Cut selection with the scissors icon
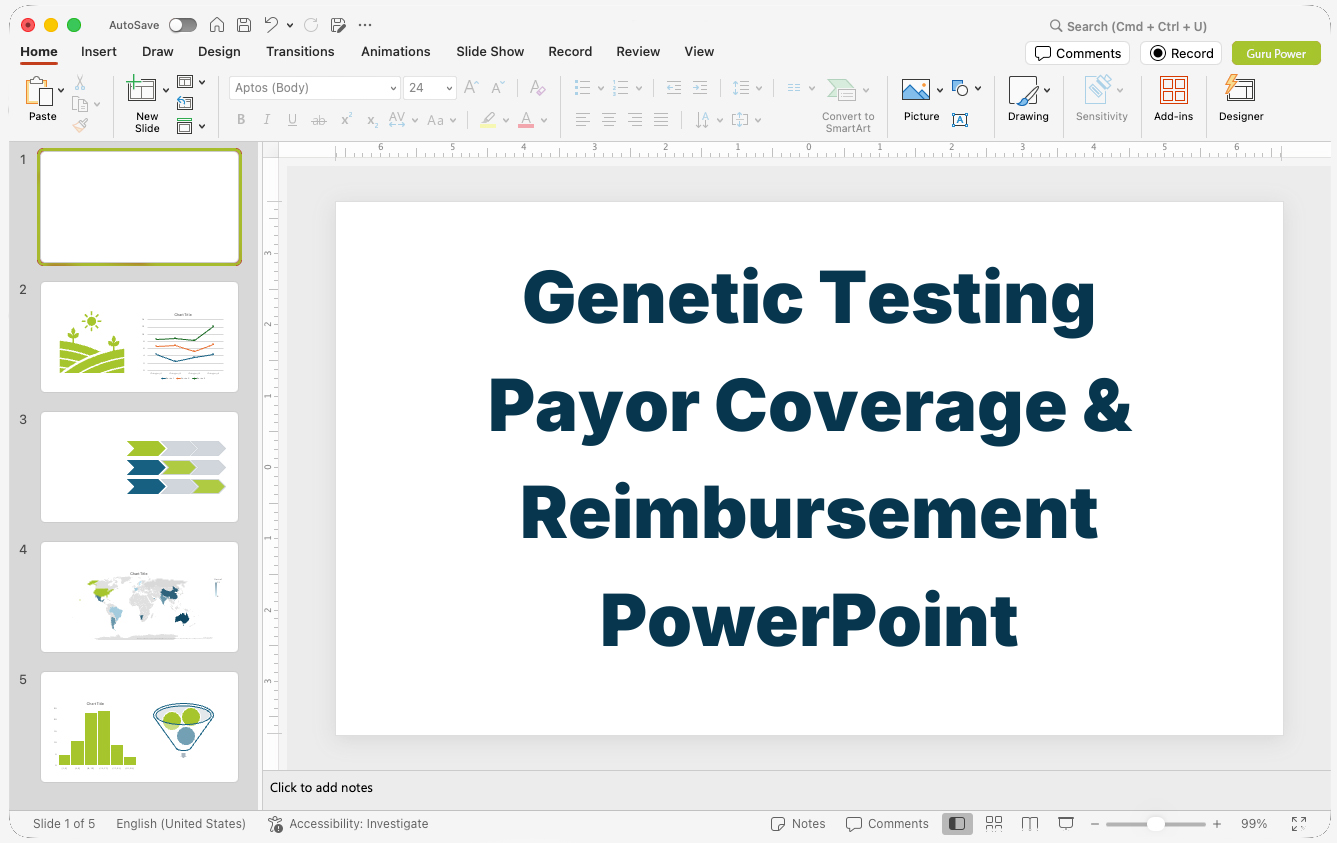Viewport: 1337px width, 843px height. tap(80, 83)
